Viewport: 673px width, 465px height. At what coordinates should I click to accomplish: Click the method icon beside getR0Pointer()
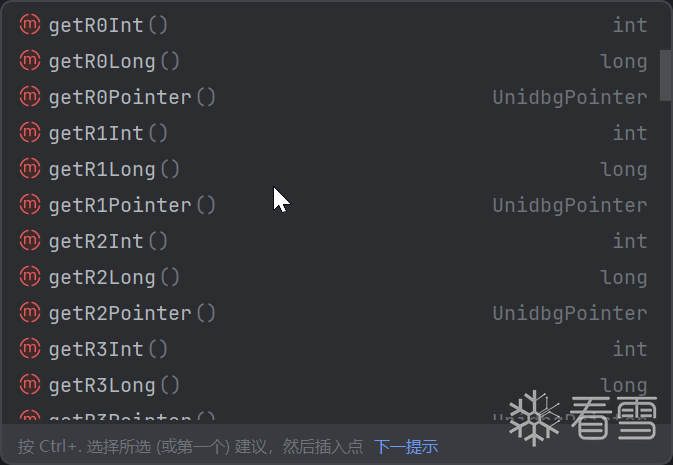point(30,97)
